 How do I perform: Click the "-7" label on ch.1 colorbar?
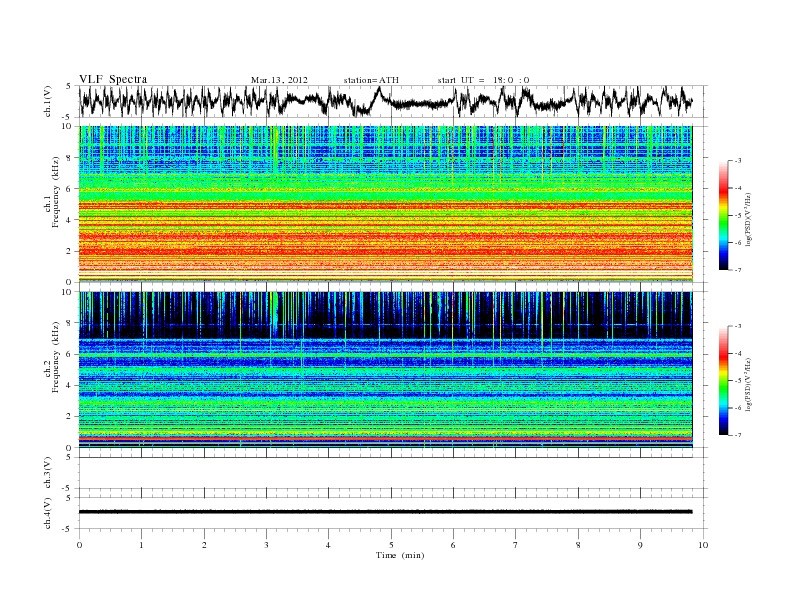[738, 270]
